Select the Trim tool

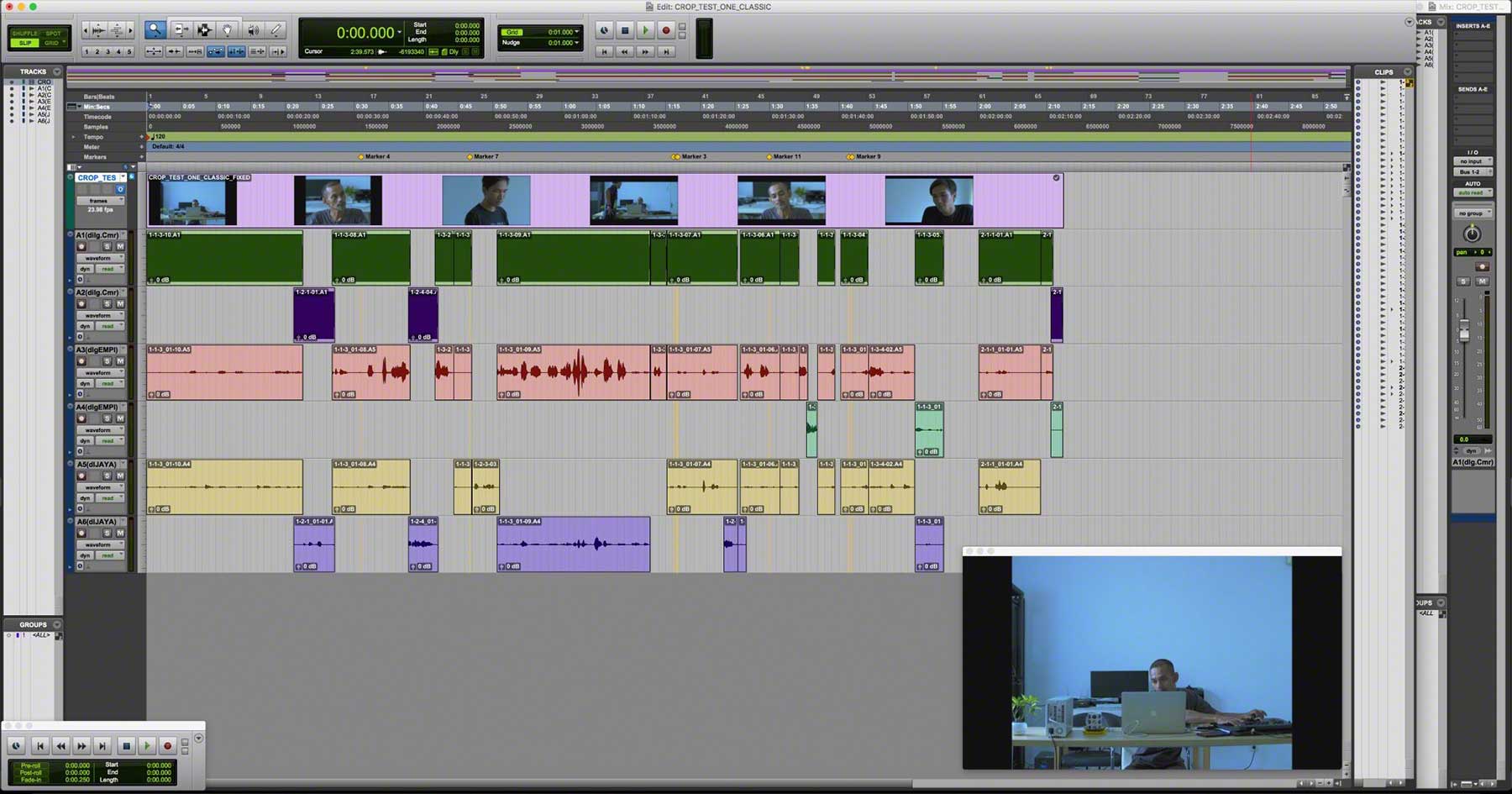180,30
